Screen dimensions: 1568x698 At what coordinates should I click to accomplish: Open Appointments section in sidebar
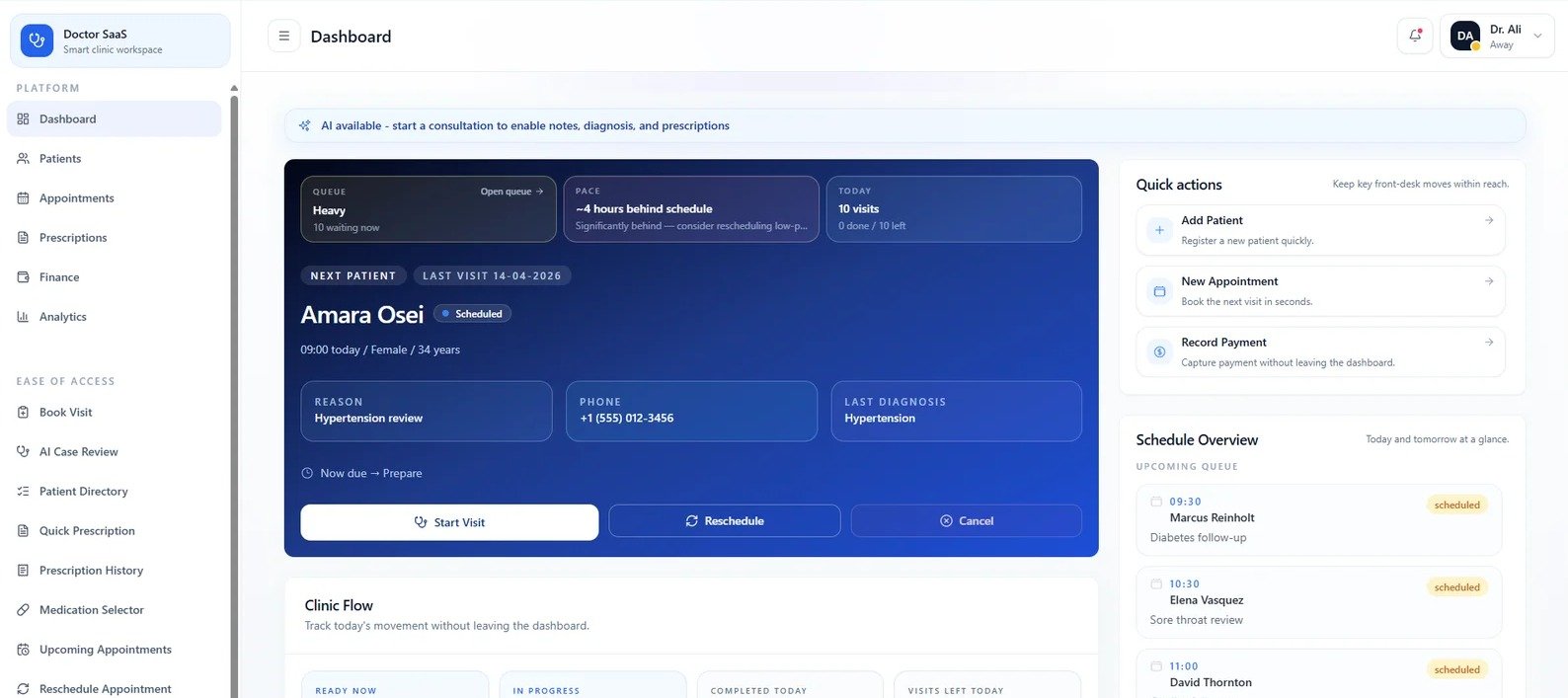pyautogui.click(x=115, y=197)
